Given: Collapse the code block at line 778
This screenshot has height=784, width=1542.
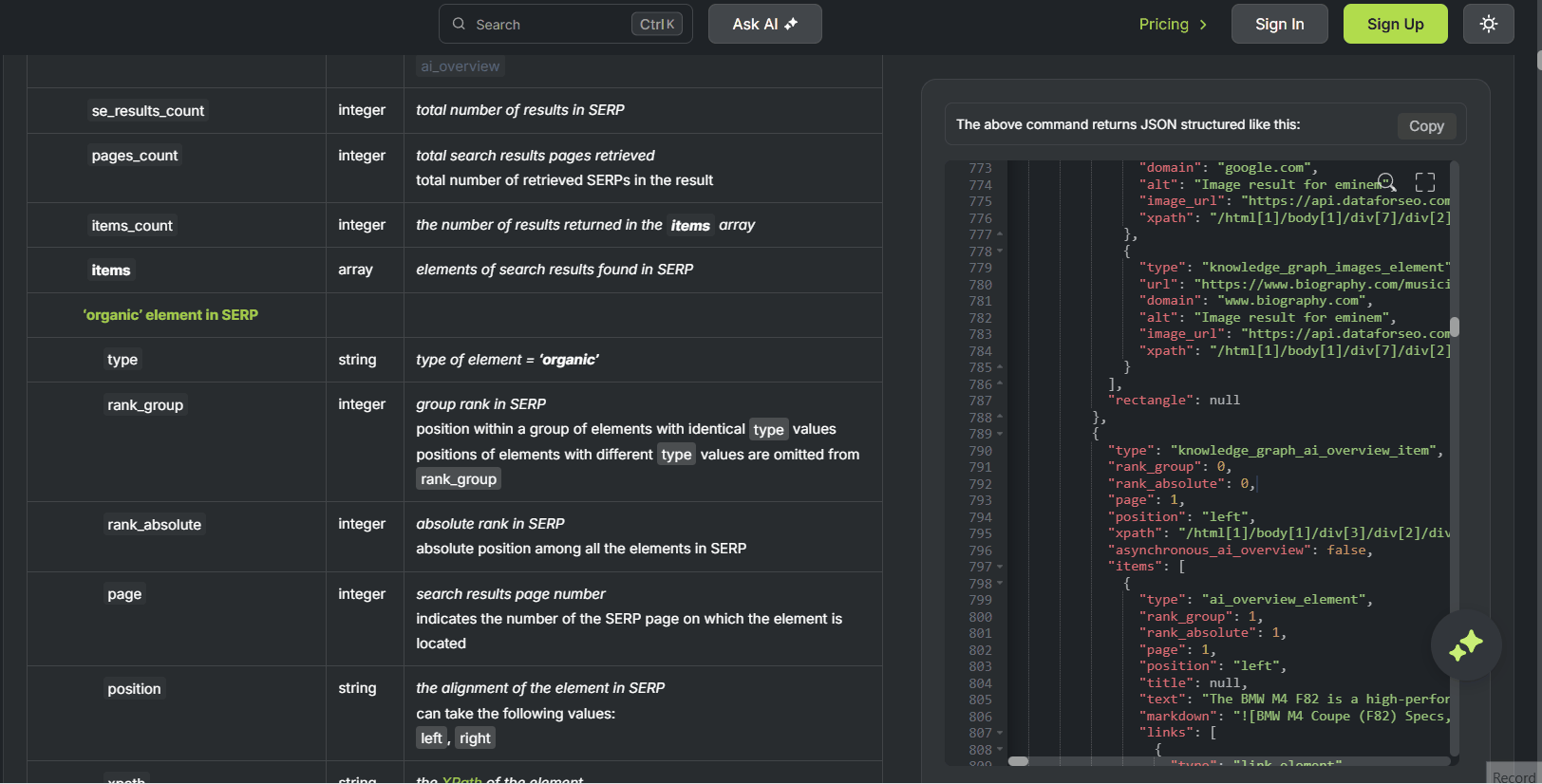Looking at the screenshot, I should click(x=1000, y=252).
